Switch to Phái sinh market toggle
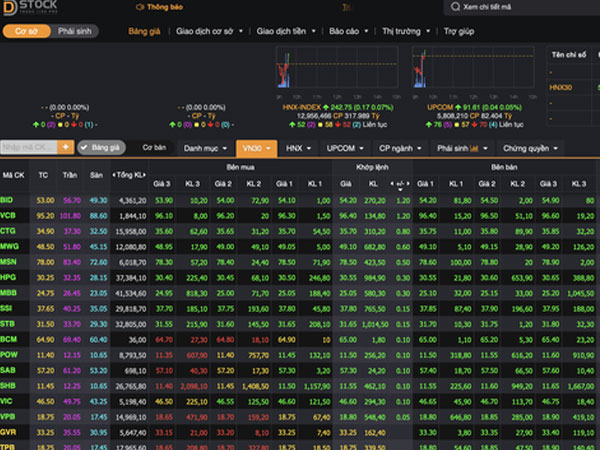Image resolution: width=600 pixels, height=450 pixels. coord(75,31)
